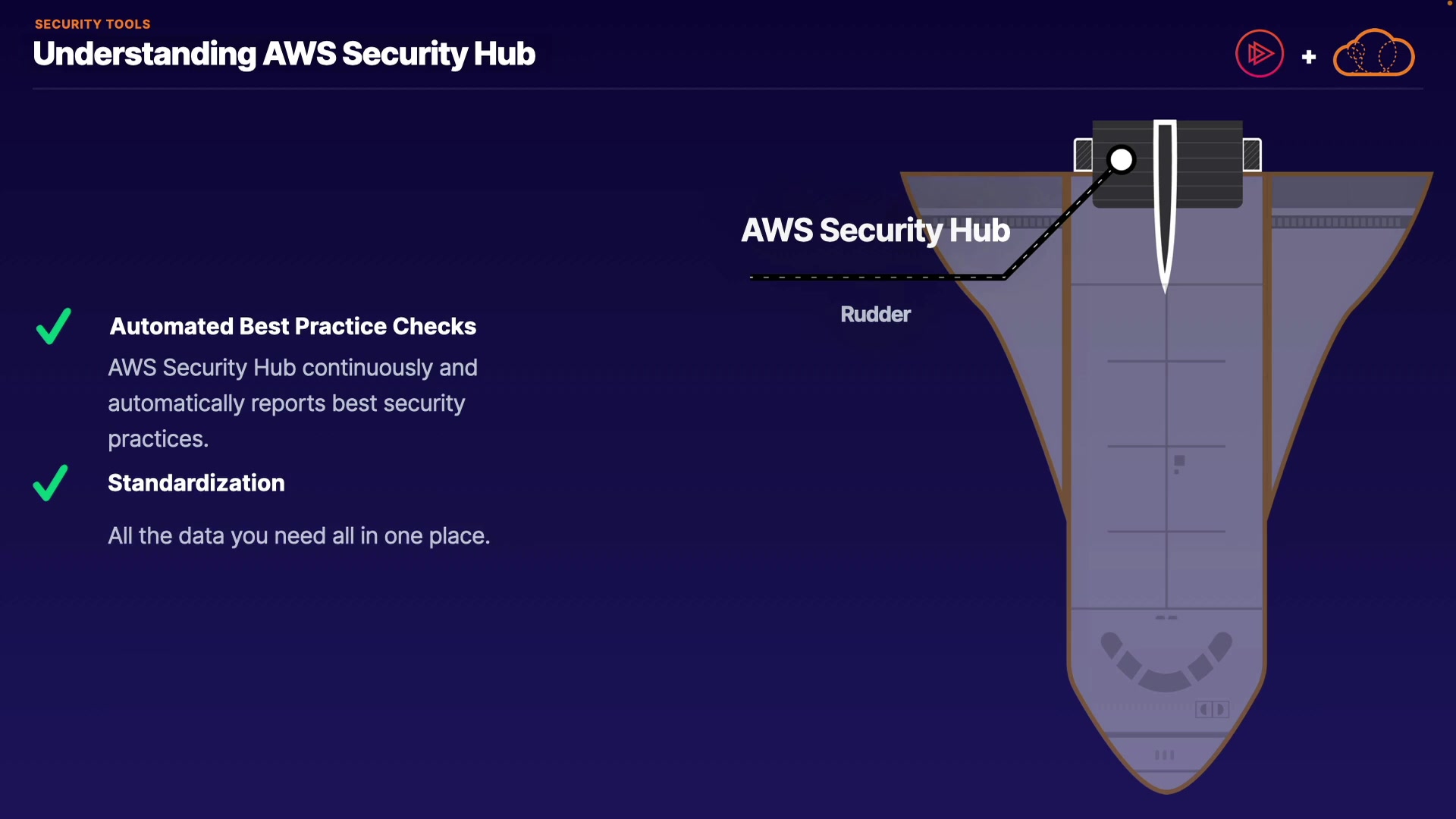Image resolution: width=1456 pixels, height=819 pixels.
Task: Click the white rudder fin on the shuttle
Action: [x=1165, y=205]
